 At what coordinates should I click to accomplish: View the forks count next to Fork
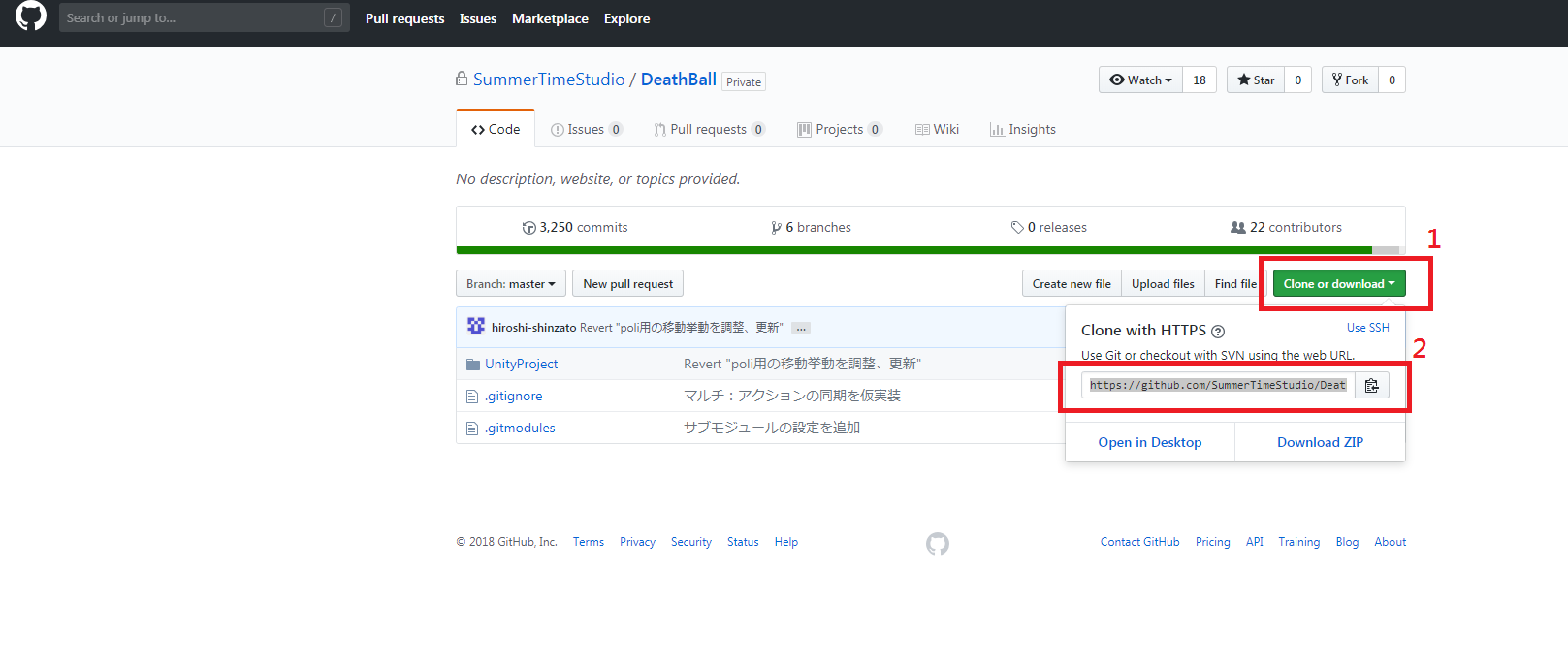tap(1392, 80)
